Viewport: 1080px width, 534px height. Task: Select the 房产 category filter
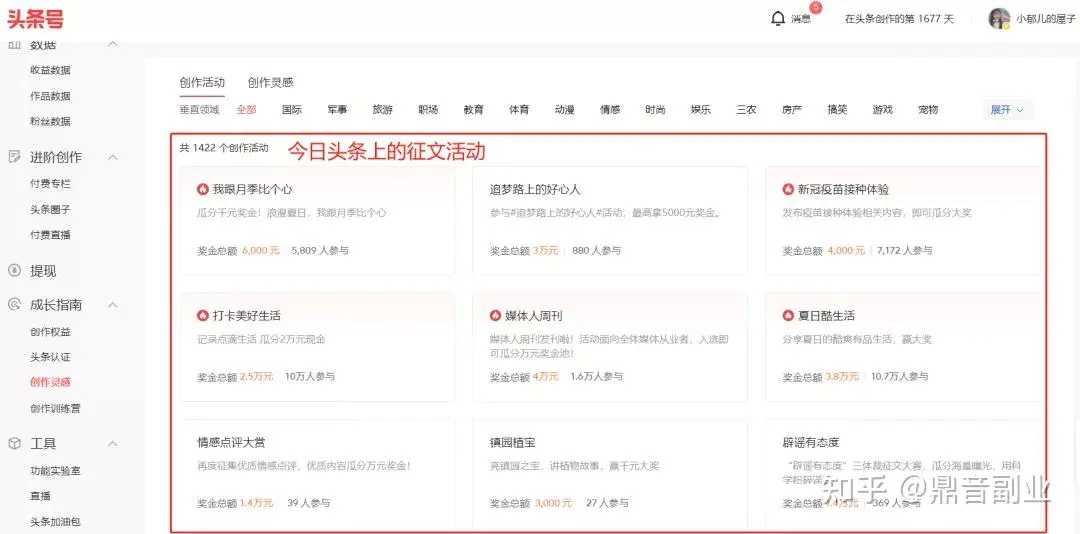pos(791,110)
